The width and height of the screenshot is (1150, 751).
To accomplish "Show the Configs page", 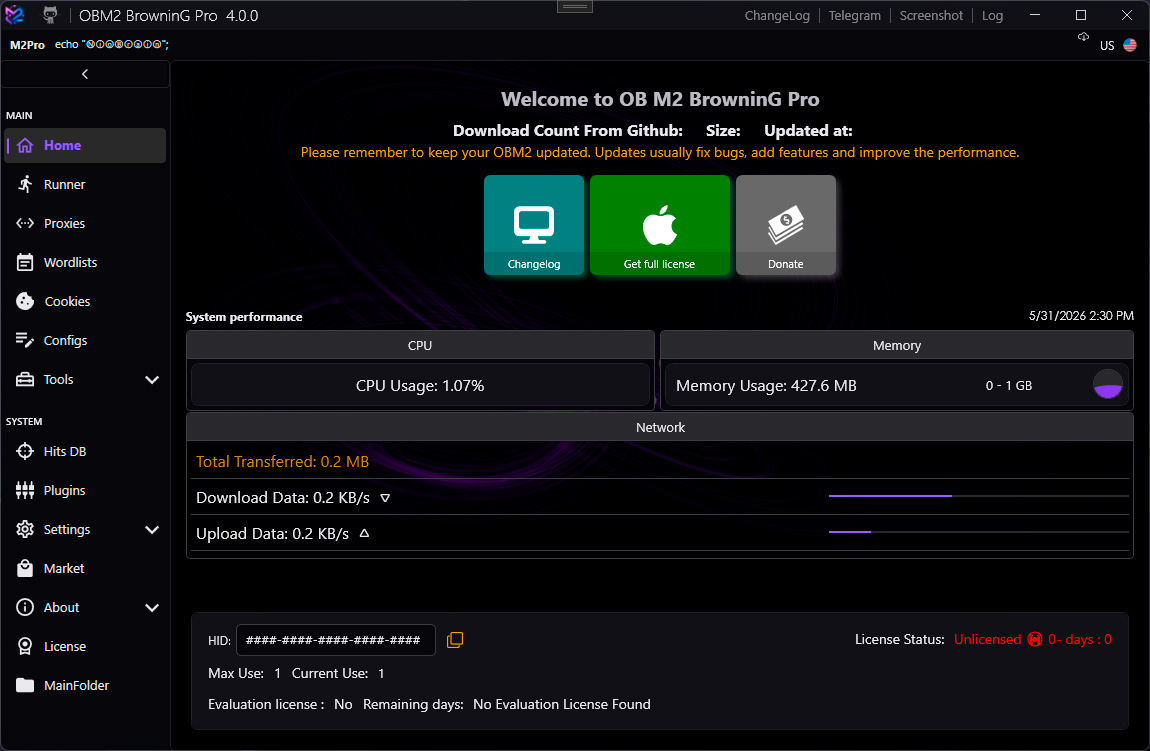I will click(85, 340).
